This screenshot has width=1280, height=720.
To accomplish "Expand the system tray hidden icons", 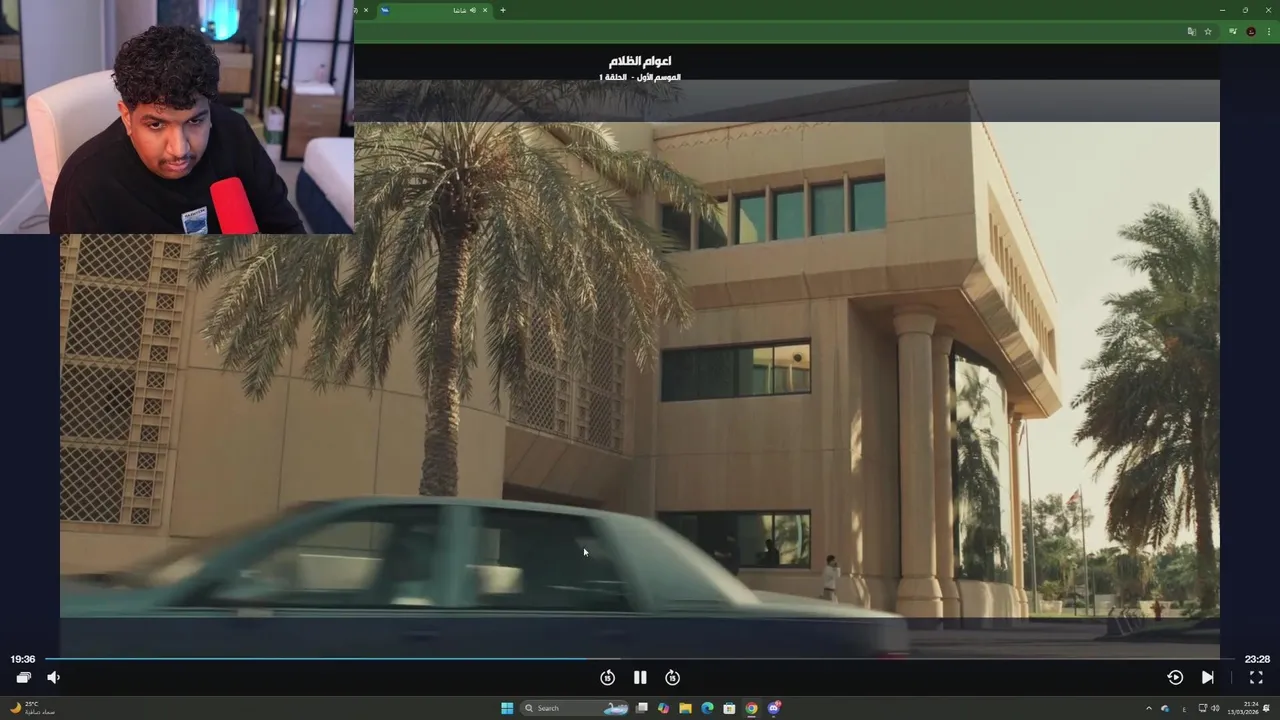I will 1149,708.
